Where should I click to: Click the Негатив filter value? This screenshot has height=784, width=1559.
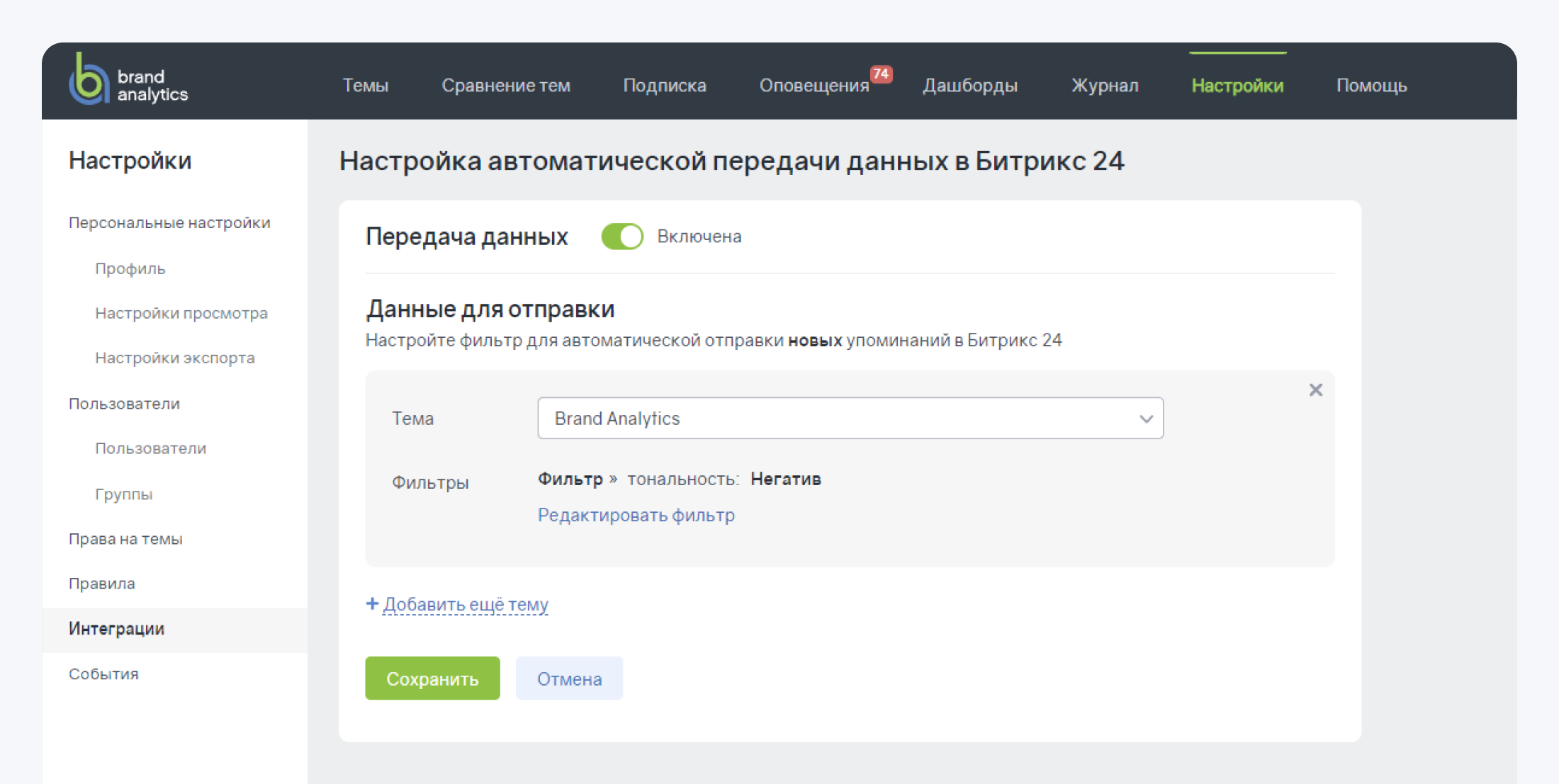click(x=786, y=479)
